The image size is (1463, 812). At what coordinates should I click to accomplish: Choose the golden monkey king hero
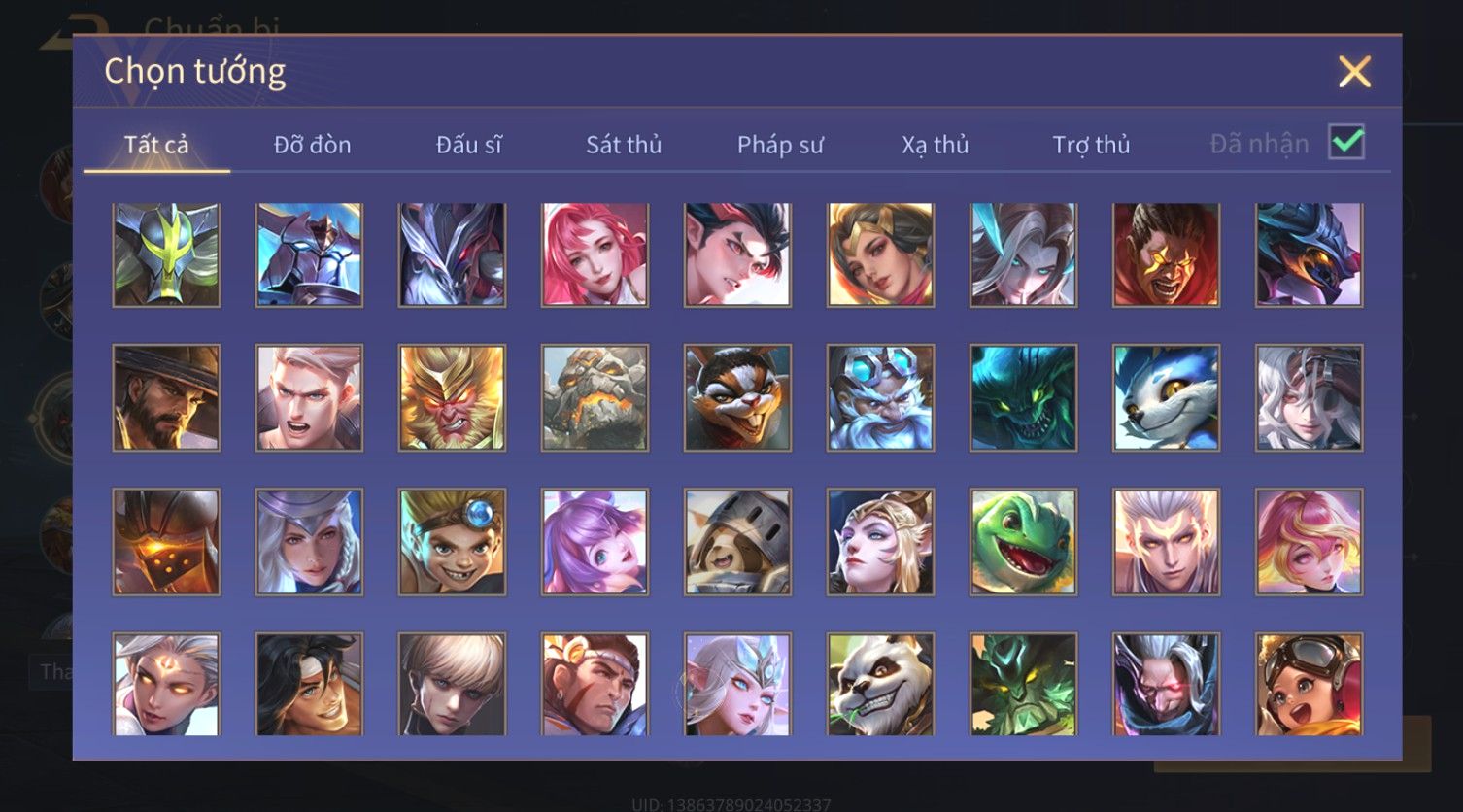tap(452, 398)
